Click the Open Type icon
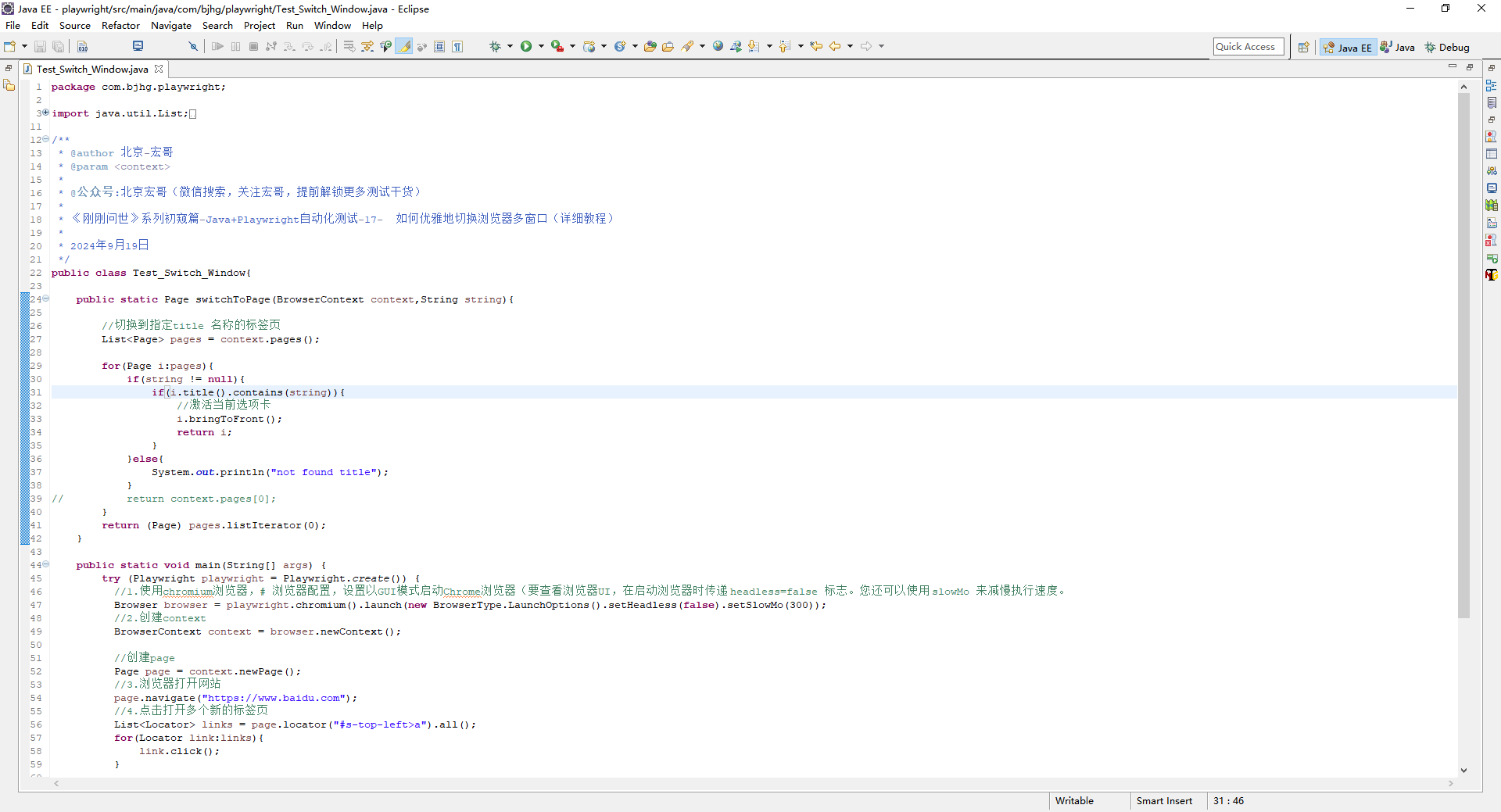The image size is (1501, 812). click(x=650, y=47)
